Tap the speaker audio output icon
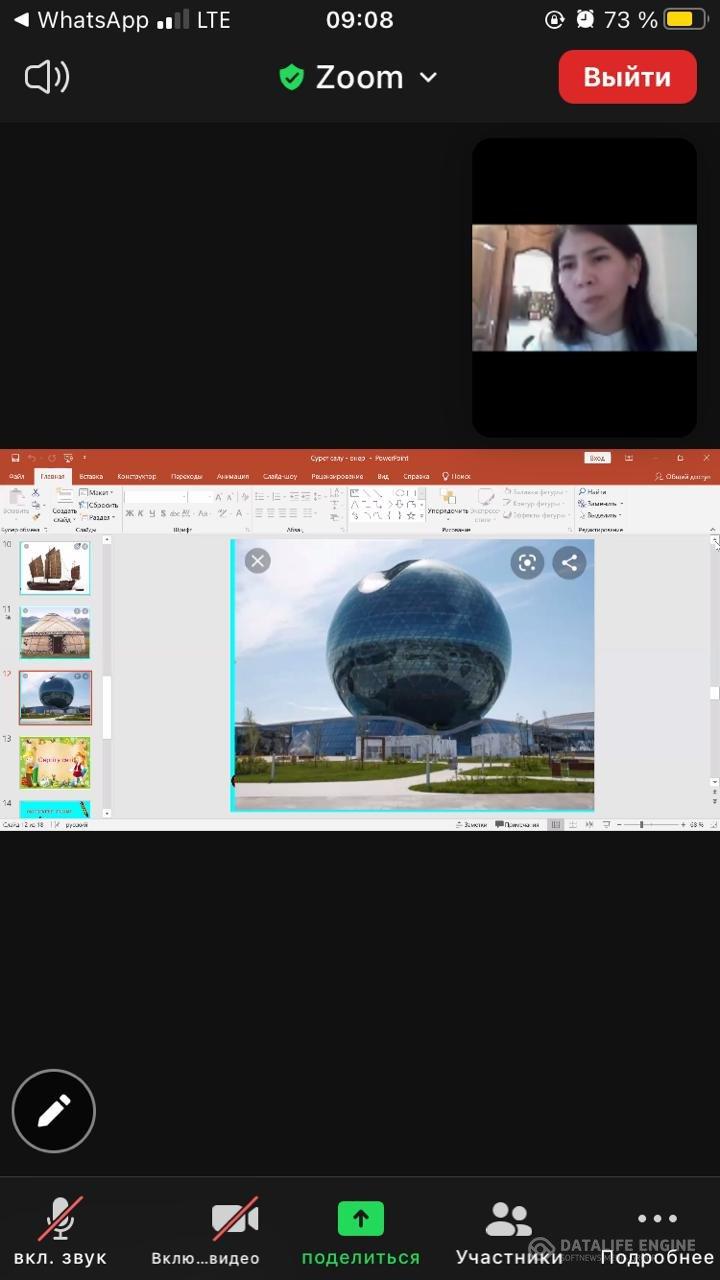The image size is (720, 1280). [47, 77]
